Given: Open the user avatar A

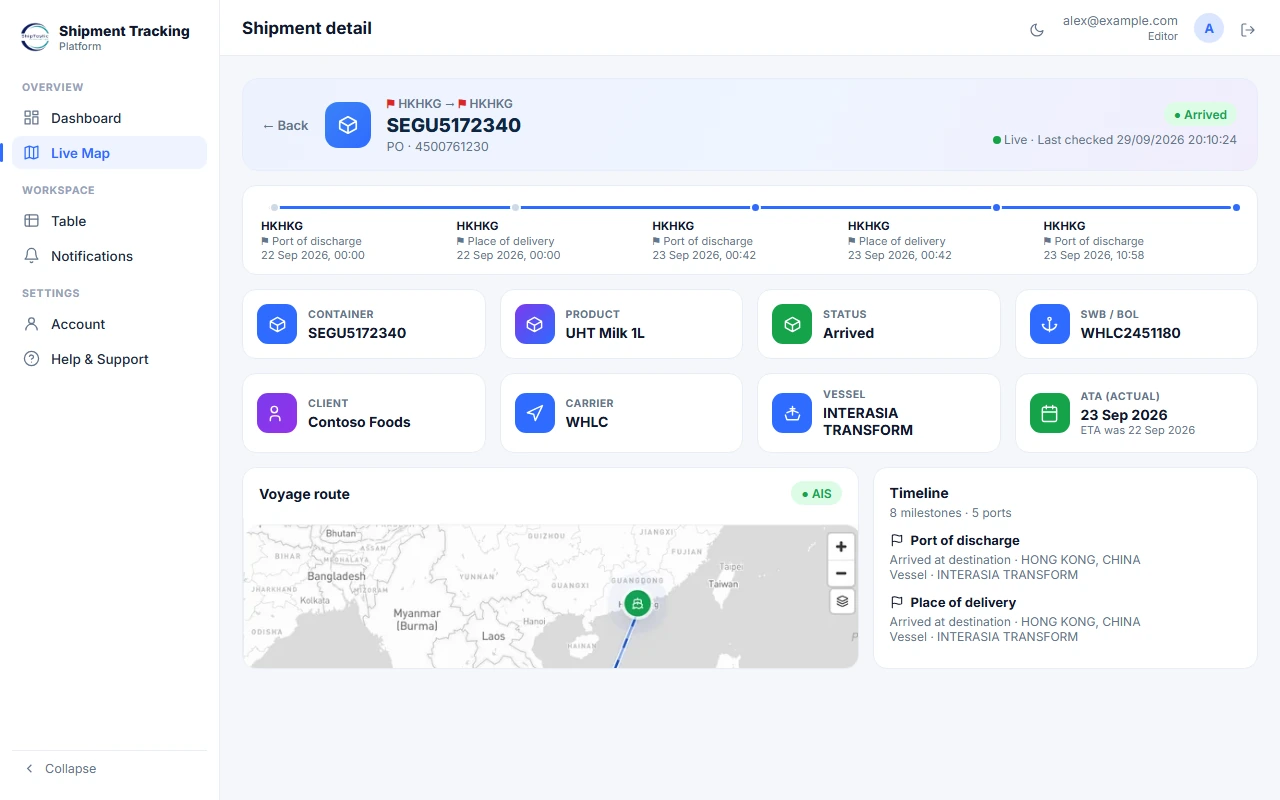Looking at the screenshot, I should (x=1209, y=29).
